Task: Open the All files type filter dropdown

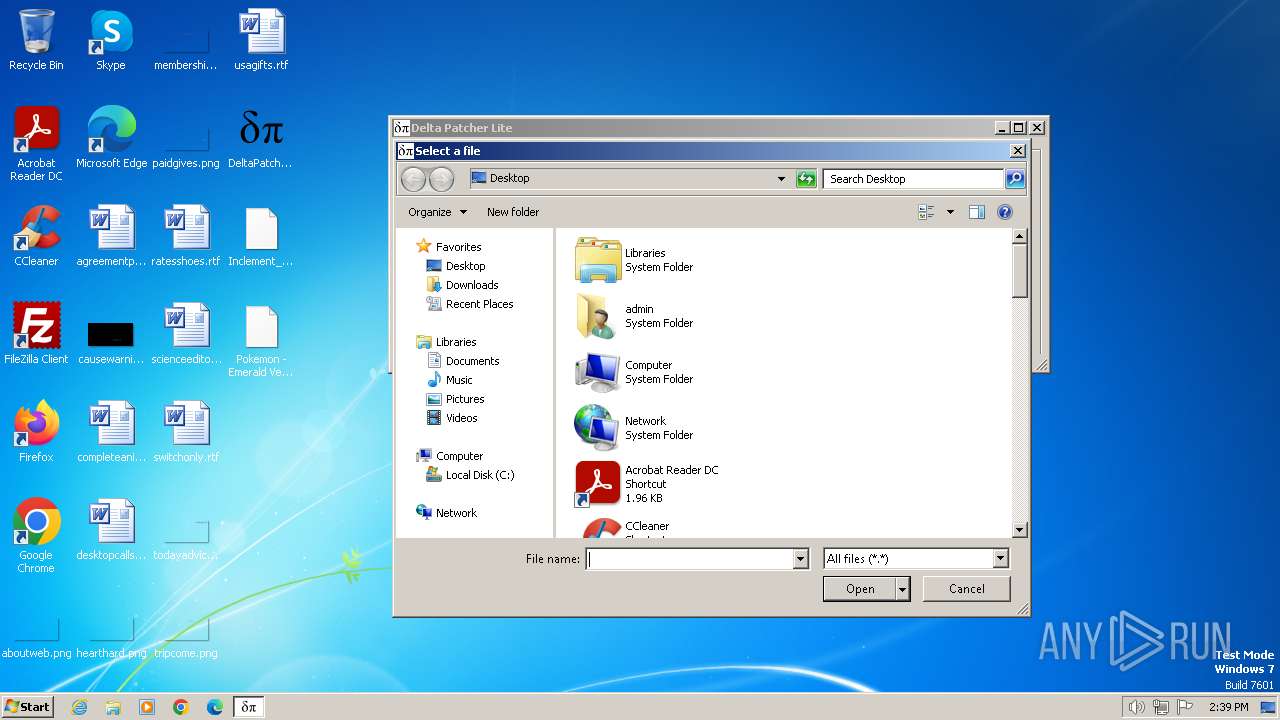Action: pyautogui.click(x=1000, y=559)
